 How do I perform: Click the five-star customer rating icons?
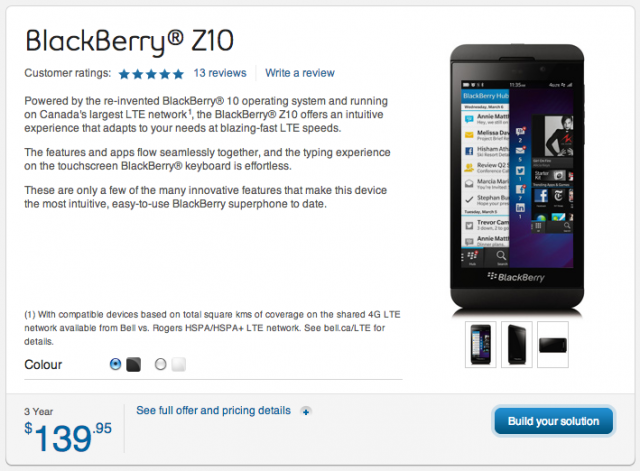[x=151, y=74]
